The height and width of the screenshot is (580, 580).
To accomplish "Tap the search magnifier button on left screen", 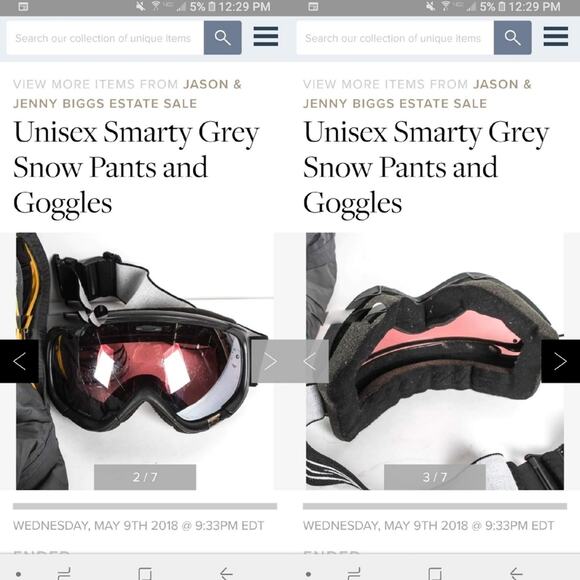I will (x=222, y=37).
